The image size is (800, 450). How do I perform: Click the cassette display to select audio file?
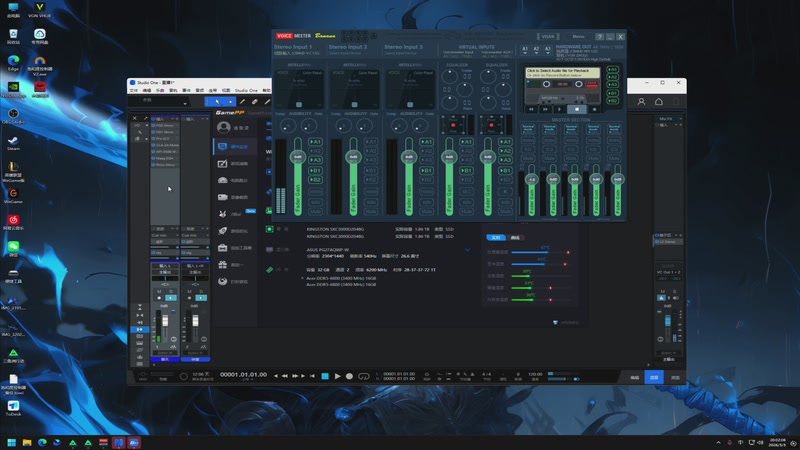coord(563,73)
